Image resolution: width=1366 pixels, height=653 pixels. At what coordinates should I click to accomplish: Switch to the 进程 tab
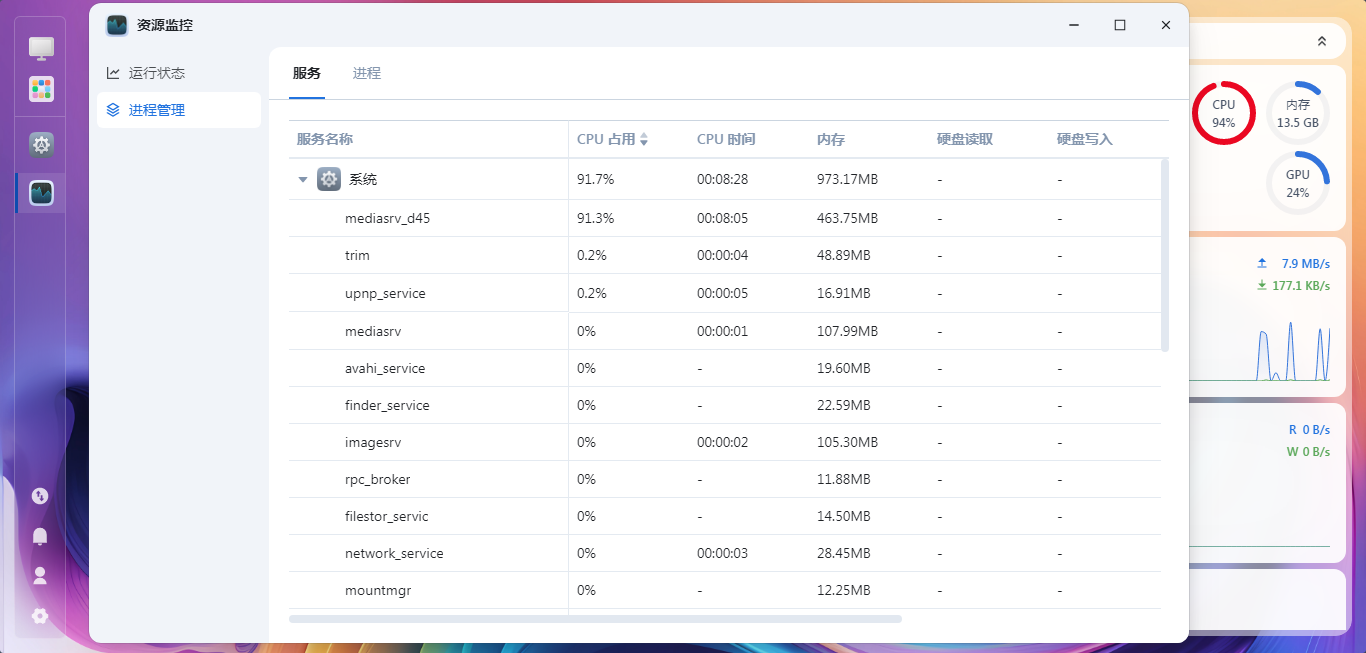coord(367,73)
